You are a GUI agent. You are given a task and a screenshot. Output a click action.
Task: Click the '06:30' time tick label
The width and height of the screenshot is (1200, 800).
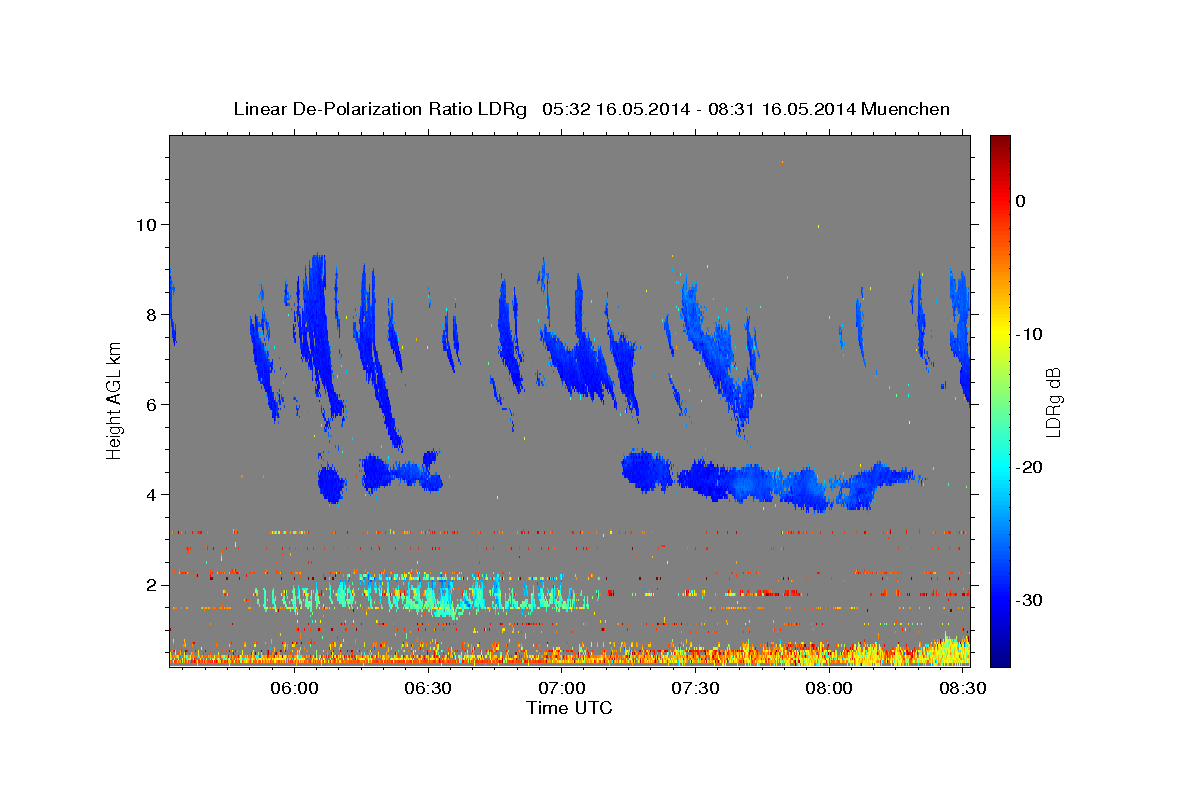coord(428,689)
